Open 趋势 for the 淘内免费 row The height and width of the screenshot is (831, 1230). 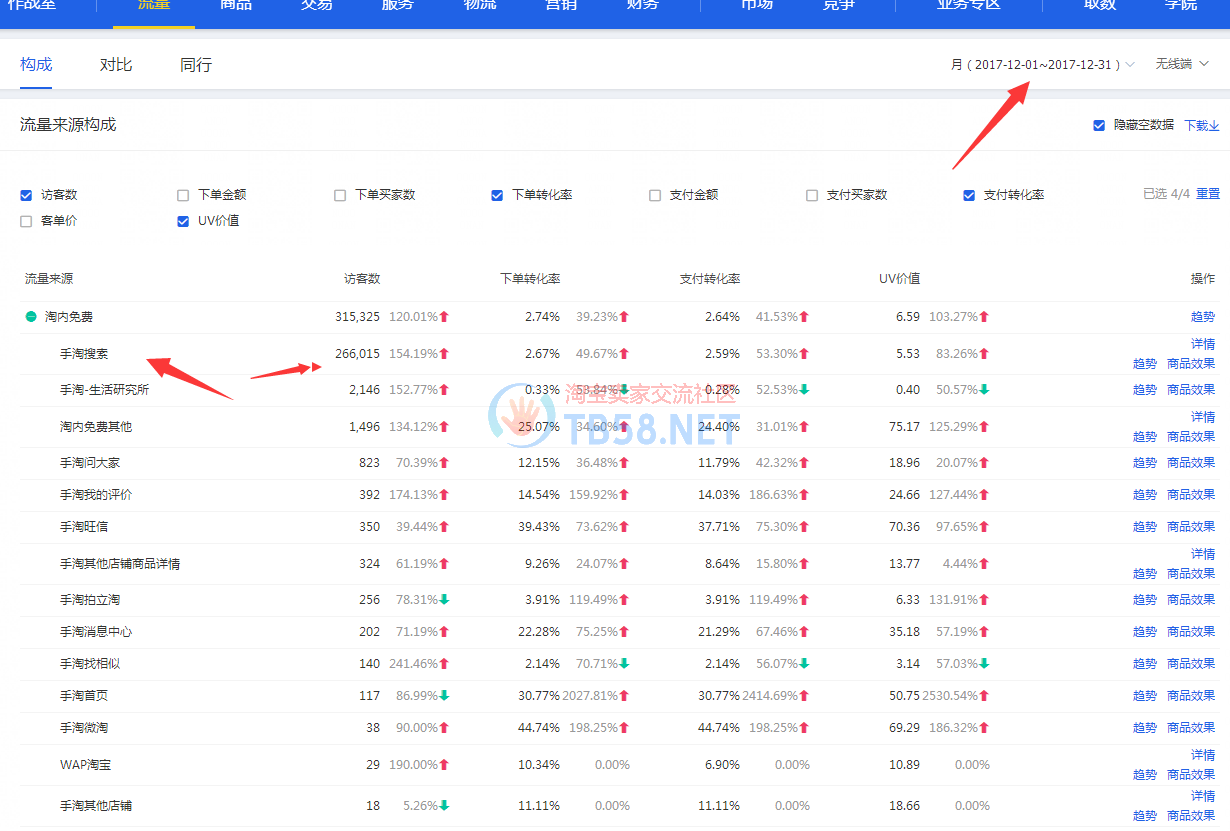1203,317
